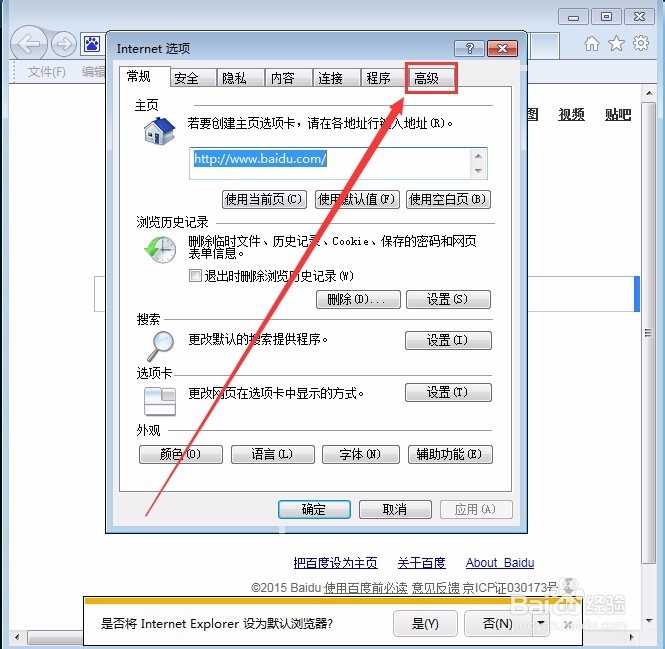Answer 是(Y) to default browser prompt

425,624
